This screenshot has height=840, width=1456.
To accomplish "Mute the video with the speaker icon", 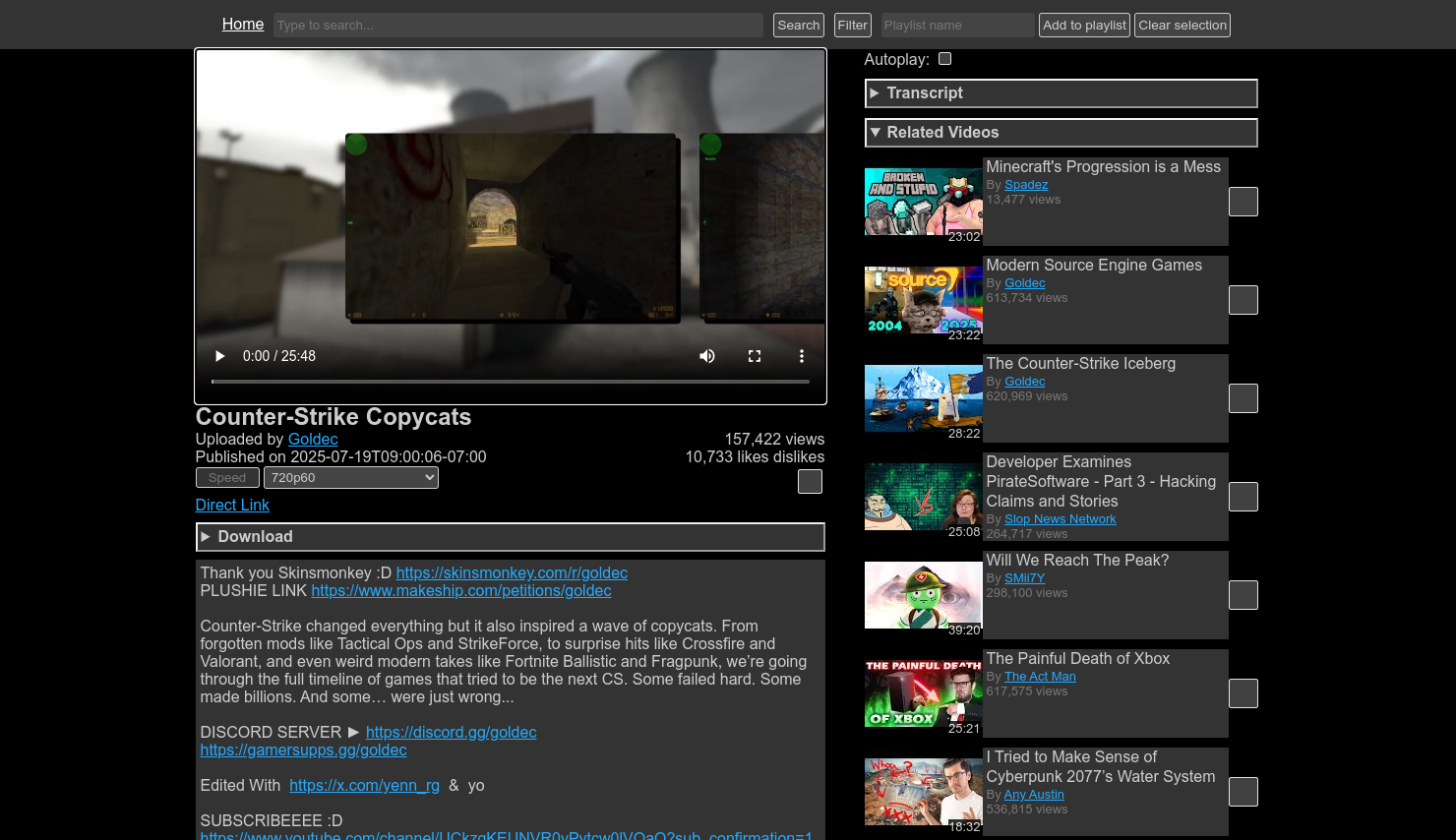I will [x=707, y=356].
